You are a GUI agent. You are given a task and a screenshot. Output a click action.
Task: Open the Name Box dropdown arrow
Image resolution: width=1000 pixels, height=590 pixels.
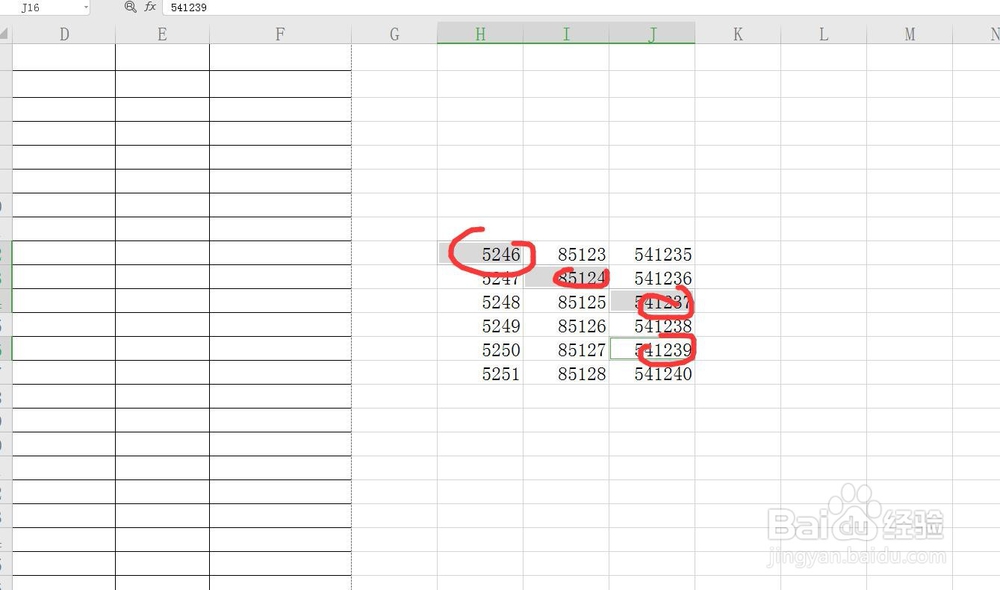[x=85, y=7]
